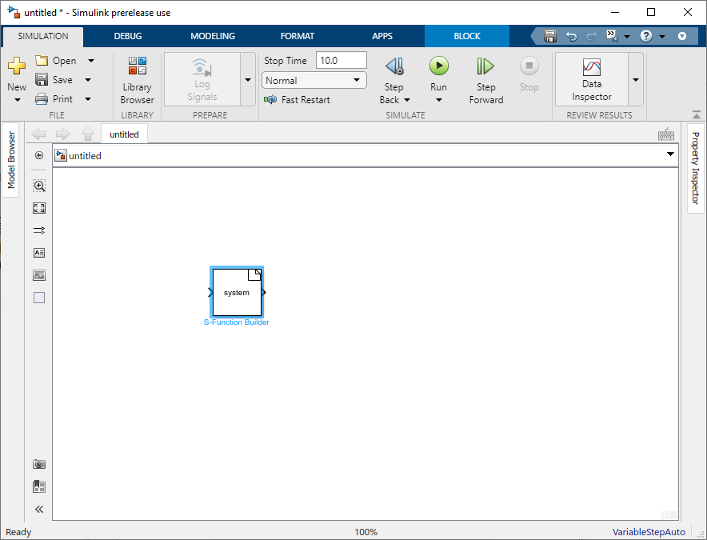
Task: Expand the Step Back options arrow
Action: (407, 100)
